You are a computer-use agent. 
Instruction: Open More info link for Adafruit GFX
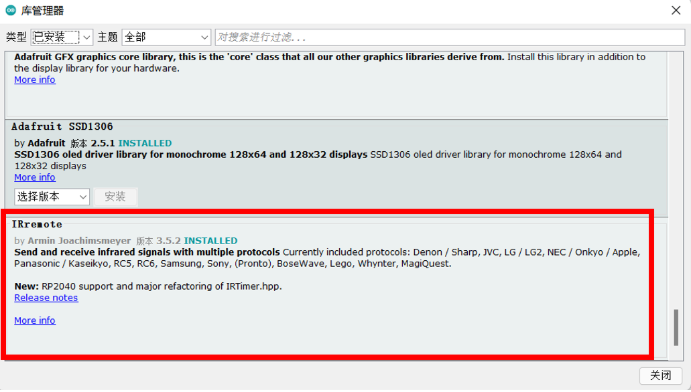(x=35, y=80)
